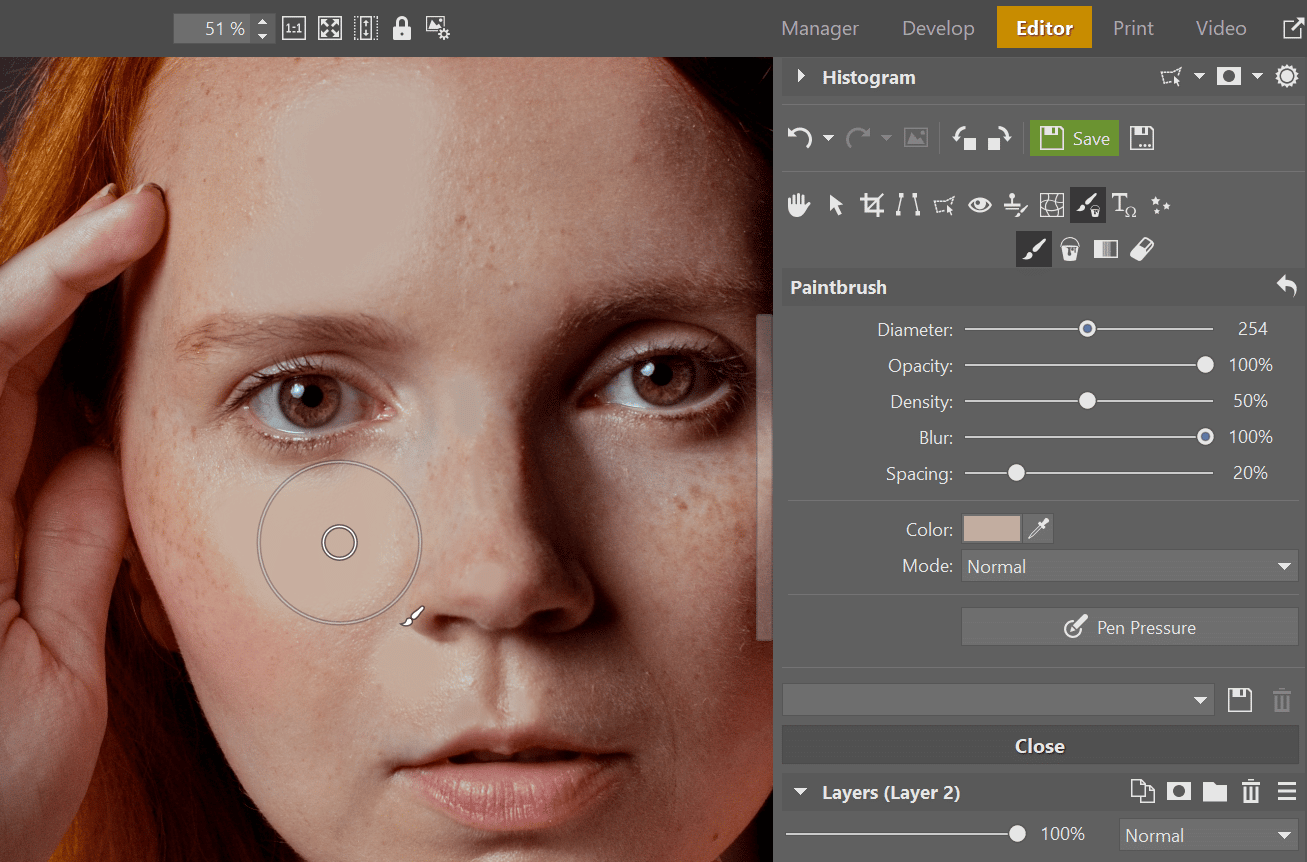This screenshot has height=862, width=1307.
Task: Open the undo history dropdown
Action: pyautogui.click(x=828, y=139)
